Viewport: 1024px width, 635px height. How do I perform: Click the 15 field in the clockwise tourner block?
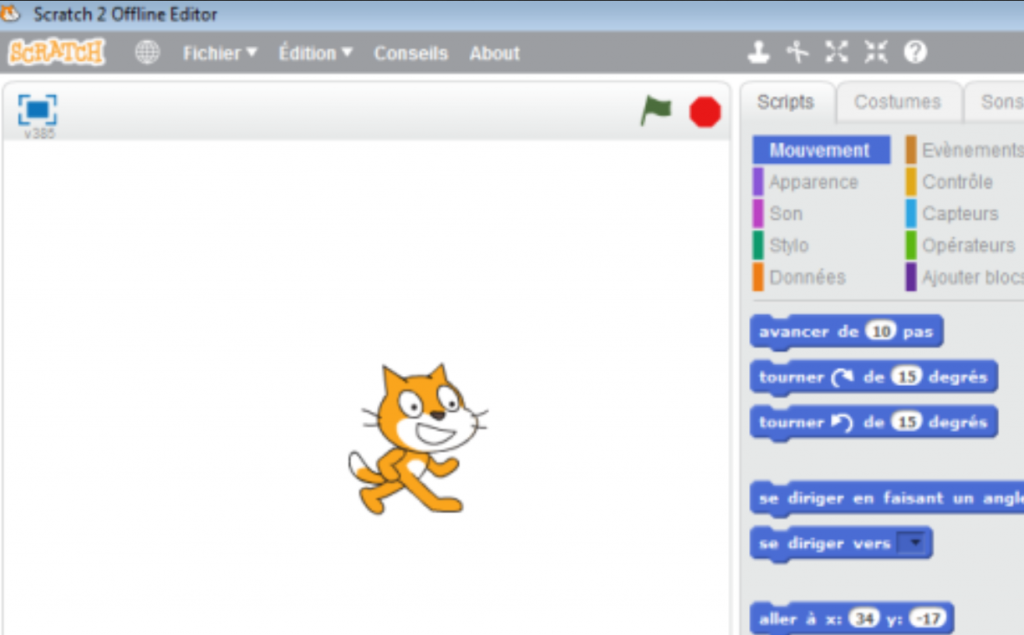click(x=906, y=377)
